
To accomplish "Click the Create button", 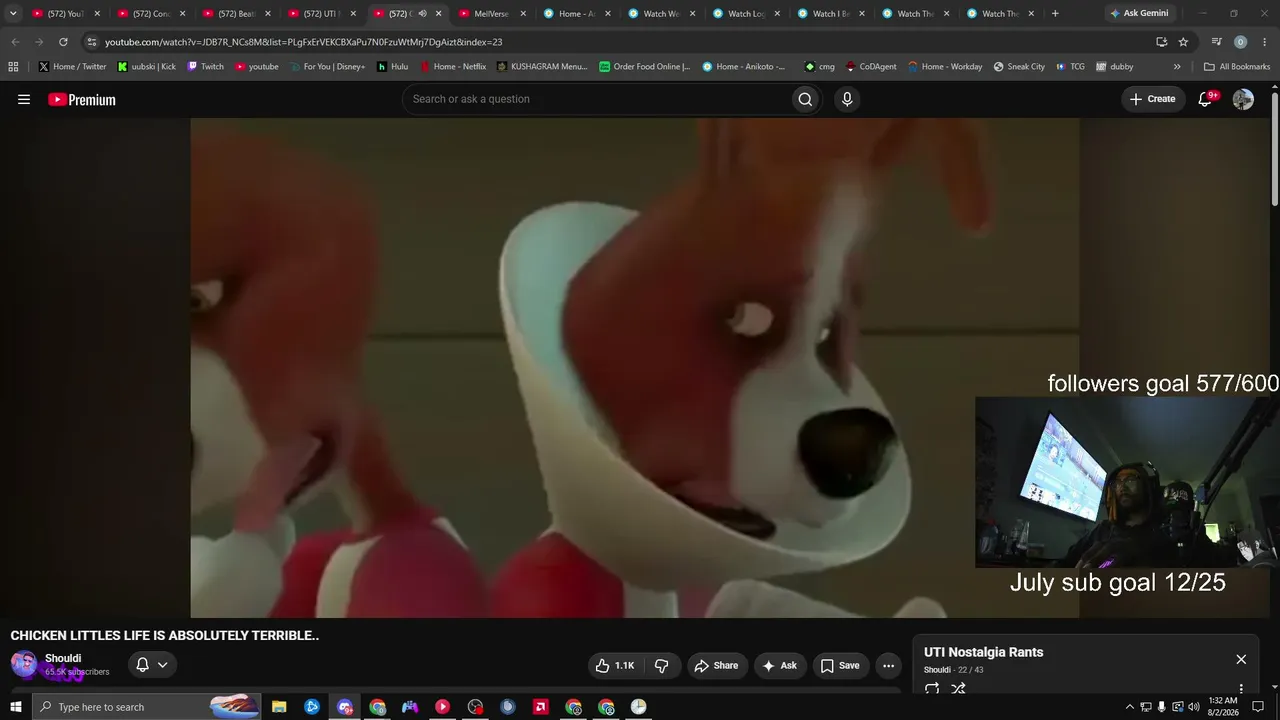I will [x=1152, y=99].
